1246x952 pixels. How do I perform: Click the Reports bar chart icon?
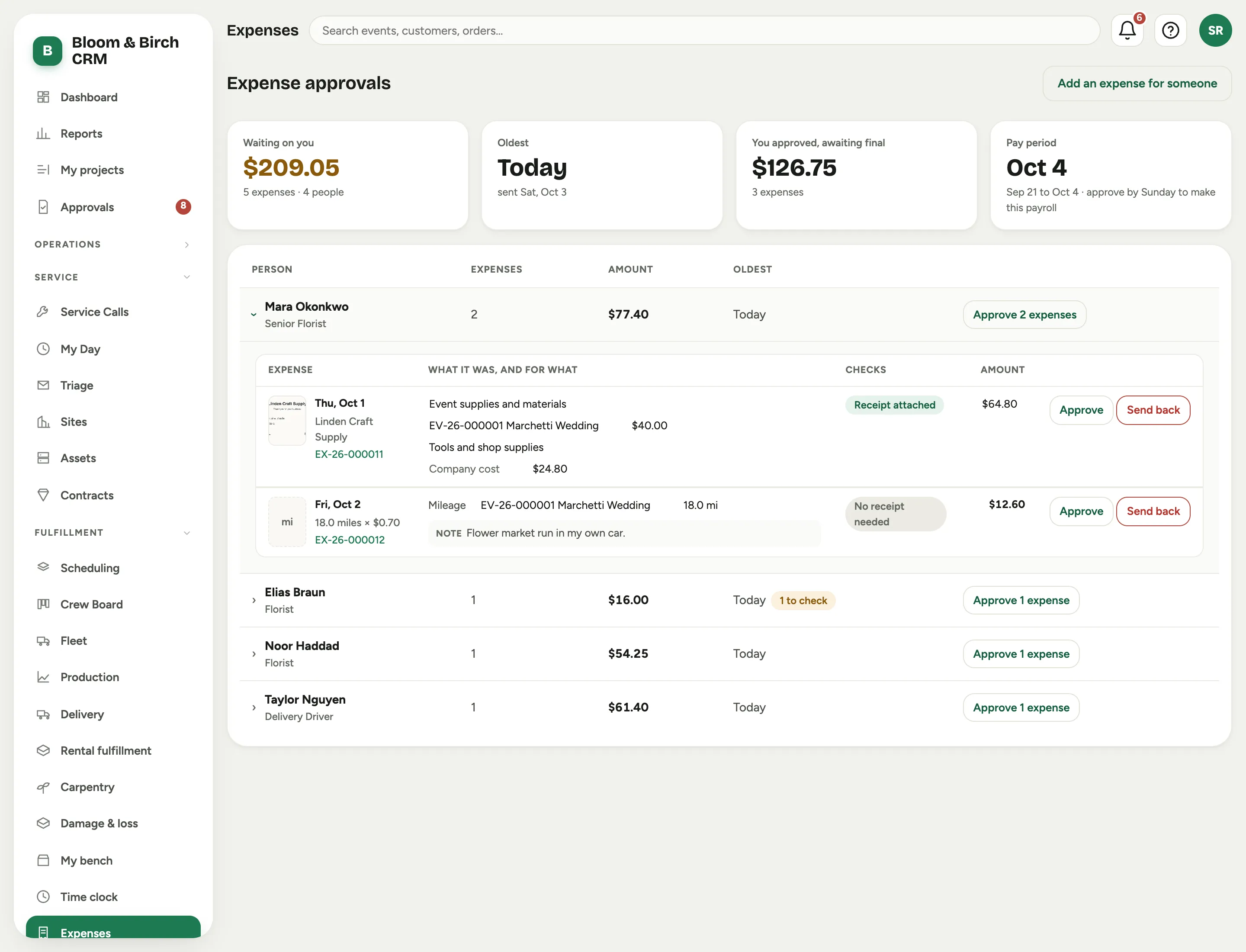tap(43, 134)
